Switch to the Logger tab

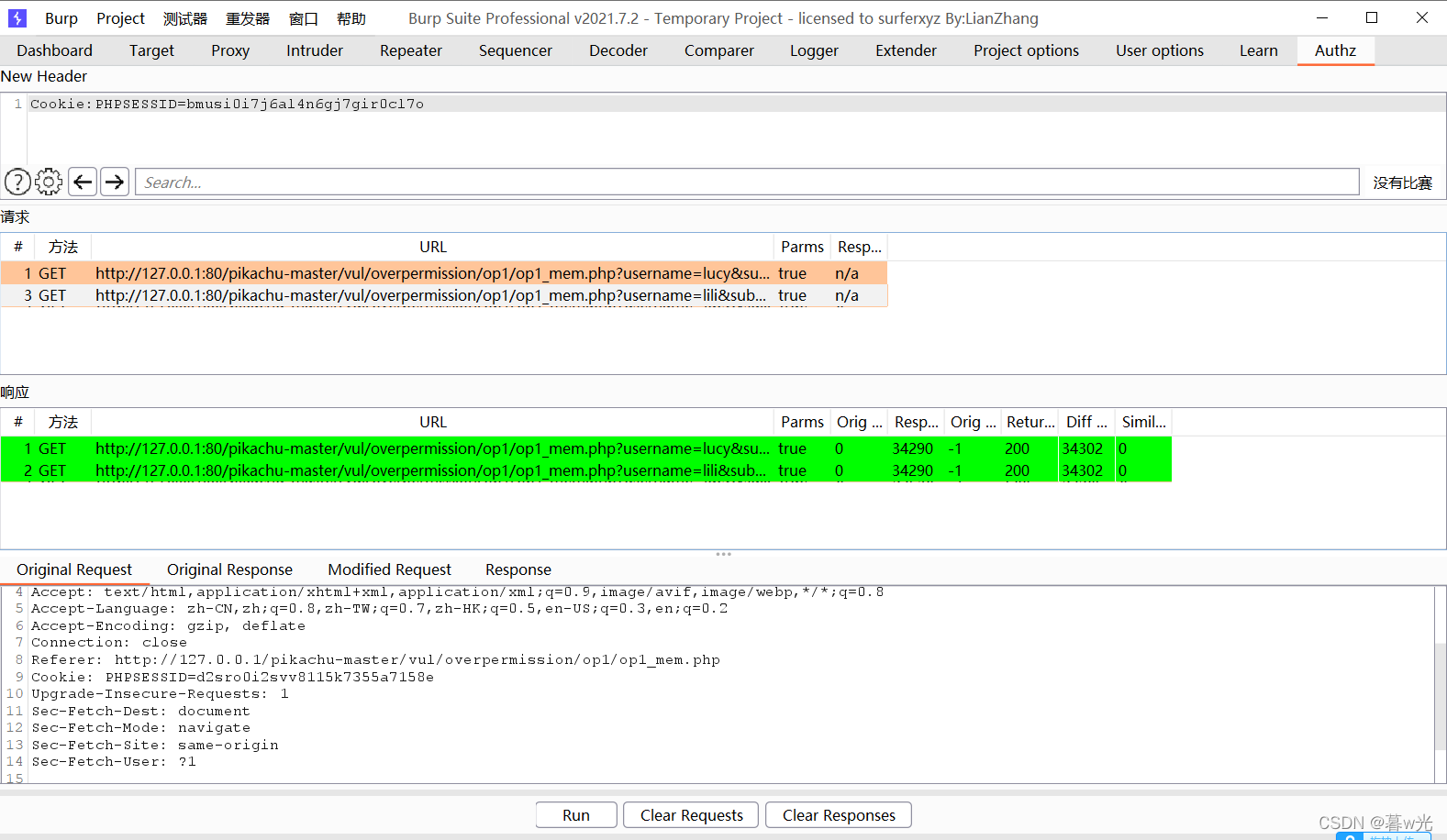[x=814, y=50]
